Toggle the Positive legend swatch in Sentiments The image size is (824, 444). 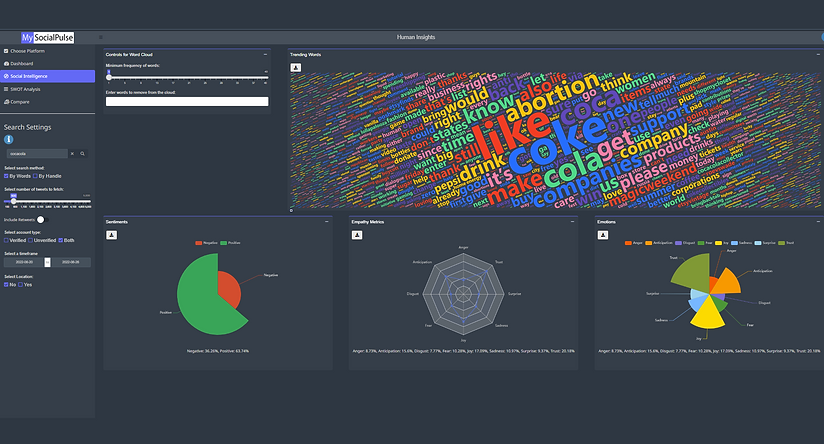pyautogui.click(x=223, y=243)
